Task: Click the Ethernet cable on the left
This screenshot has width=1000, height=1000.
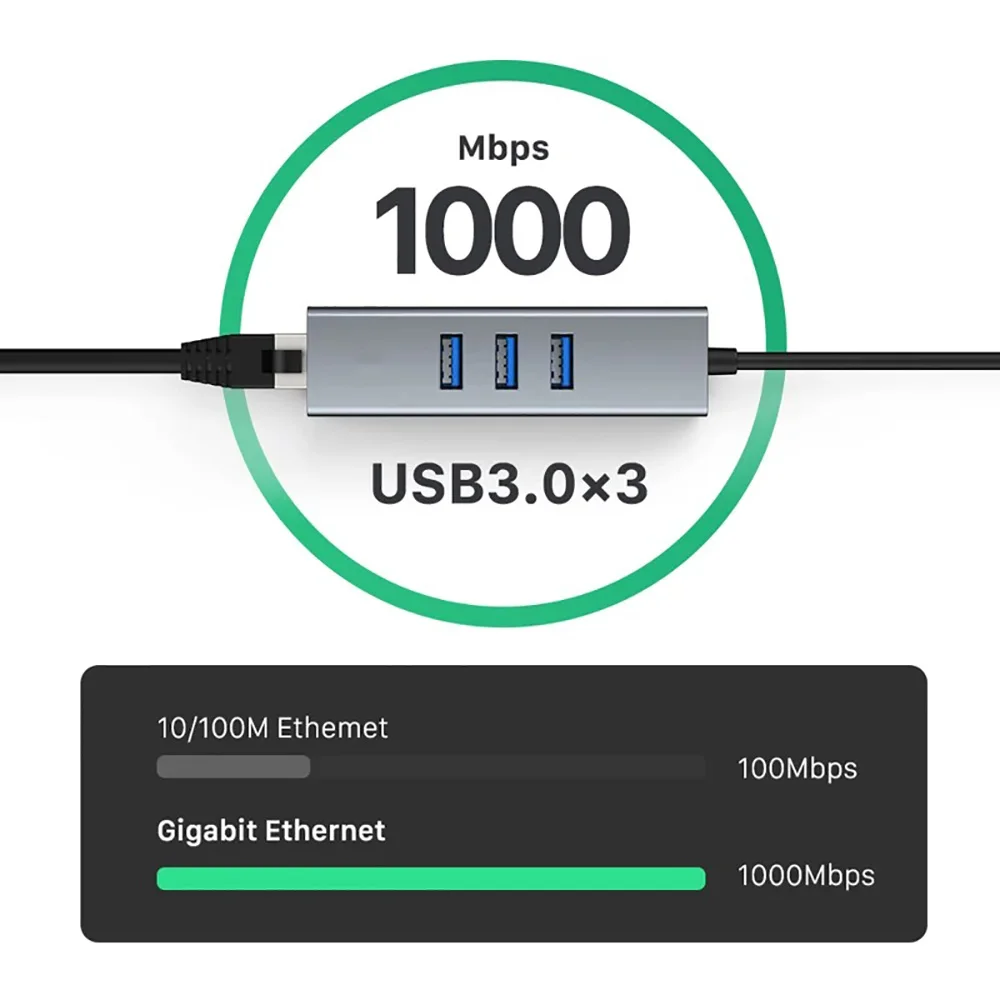Action: click(91, 360)
